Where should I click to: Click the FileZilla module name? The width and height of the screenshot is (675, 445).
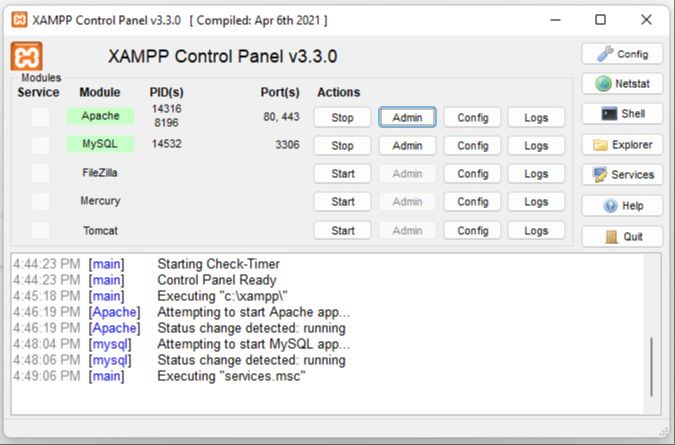100,173
